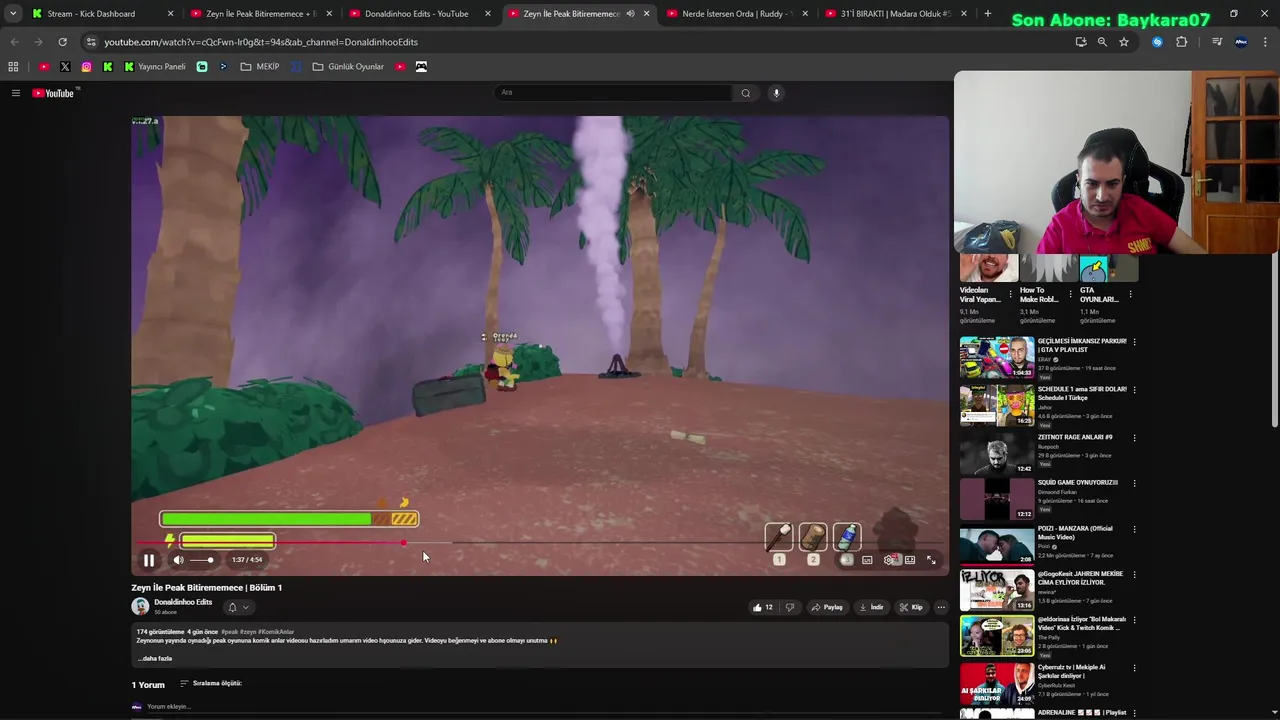This screenshot has width=1280, height=720.
Task: Mute the playing tab's speaker icon
Action: tap(630, 14)
